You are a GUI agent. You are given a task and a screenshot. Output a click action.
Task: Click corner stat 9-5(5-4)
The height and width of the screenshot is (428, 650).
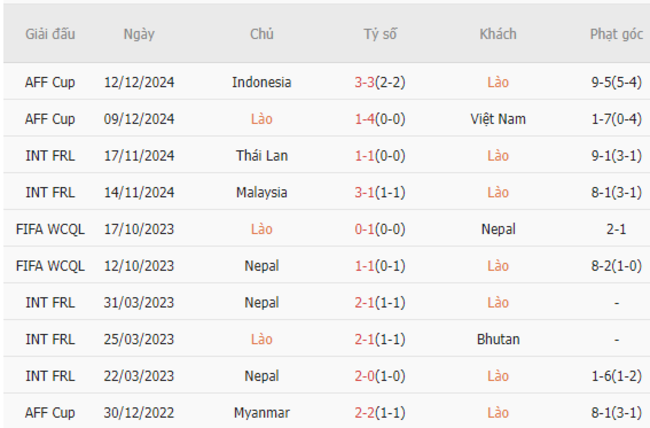616,82
